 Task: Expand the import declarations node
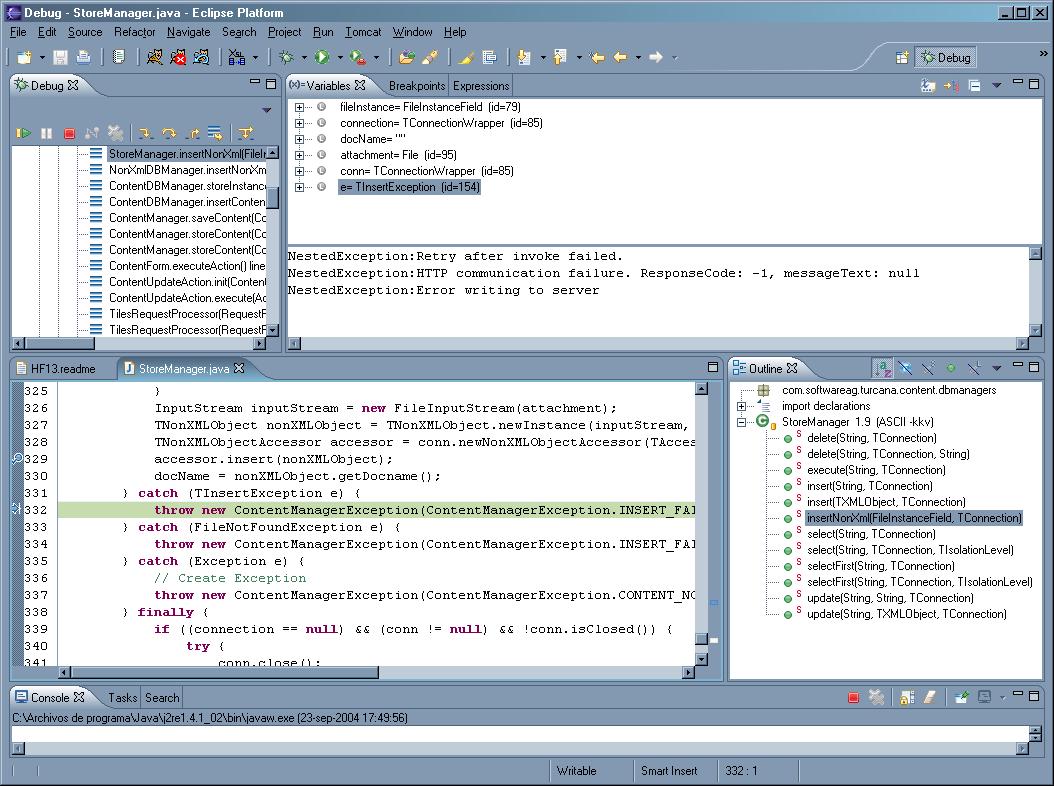741,406
